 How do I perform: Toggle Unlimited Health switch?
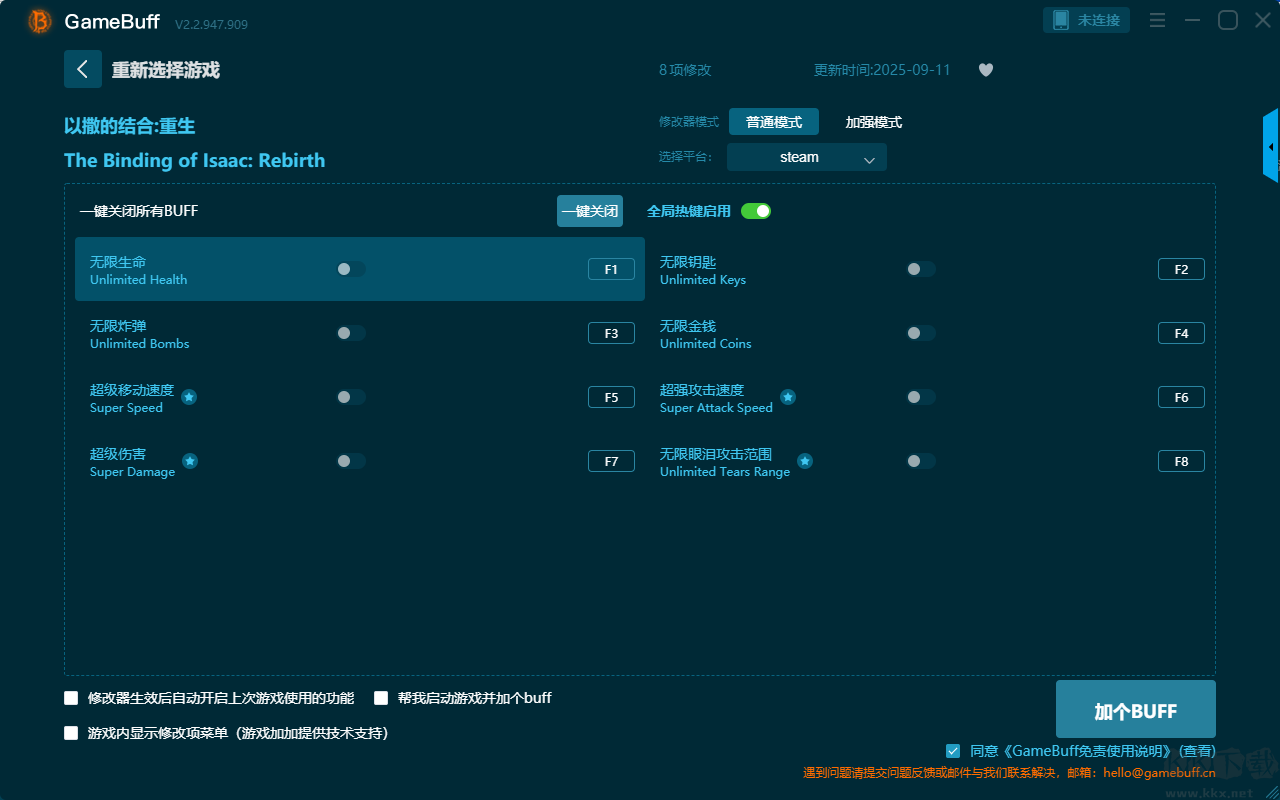pos(351,269)
